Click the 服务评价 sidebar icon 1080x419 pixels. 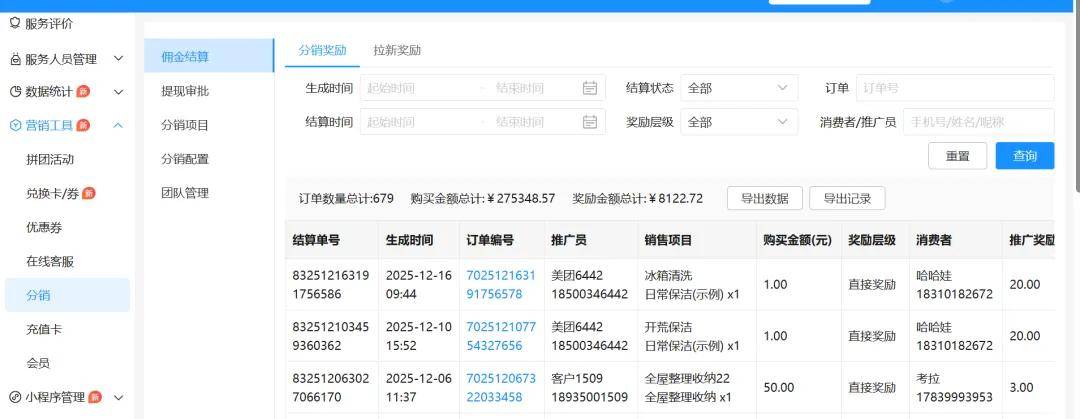[x=15, y=23]
